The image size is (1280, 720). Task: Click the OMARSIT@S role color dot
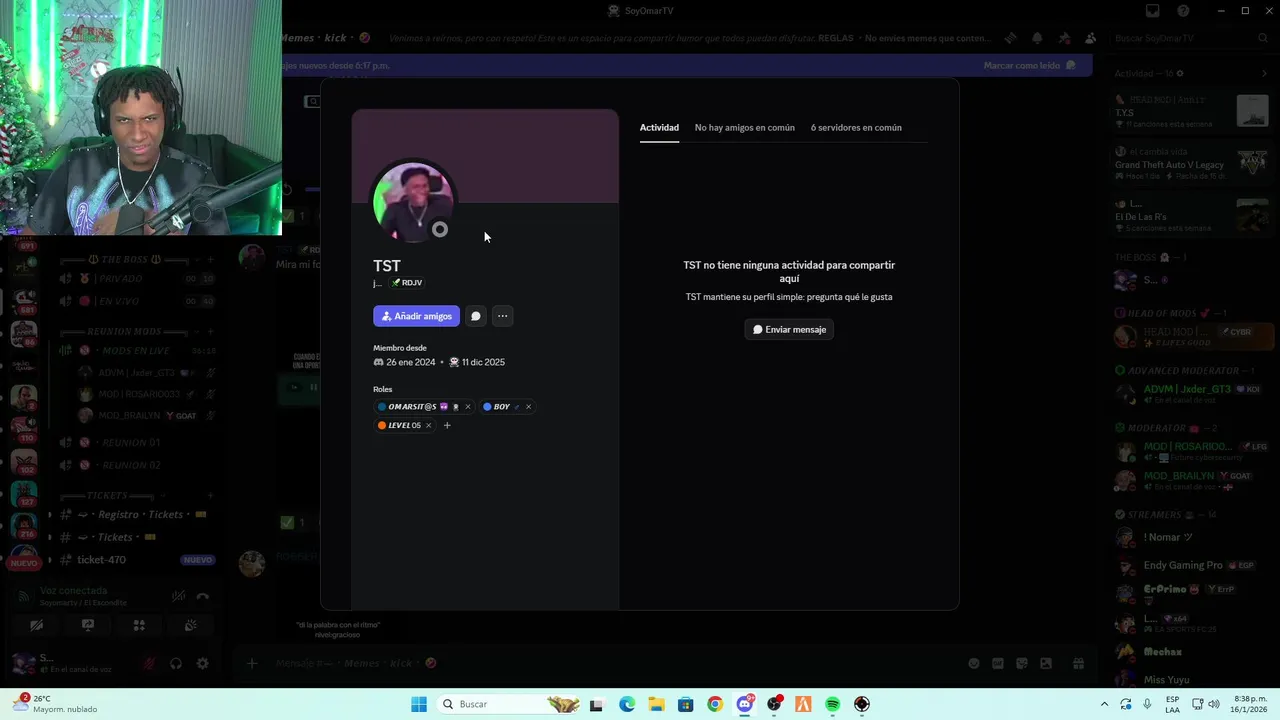point(382,407)
